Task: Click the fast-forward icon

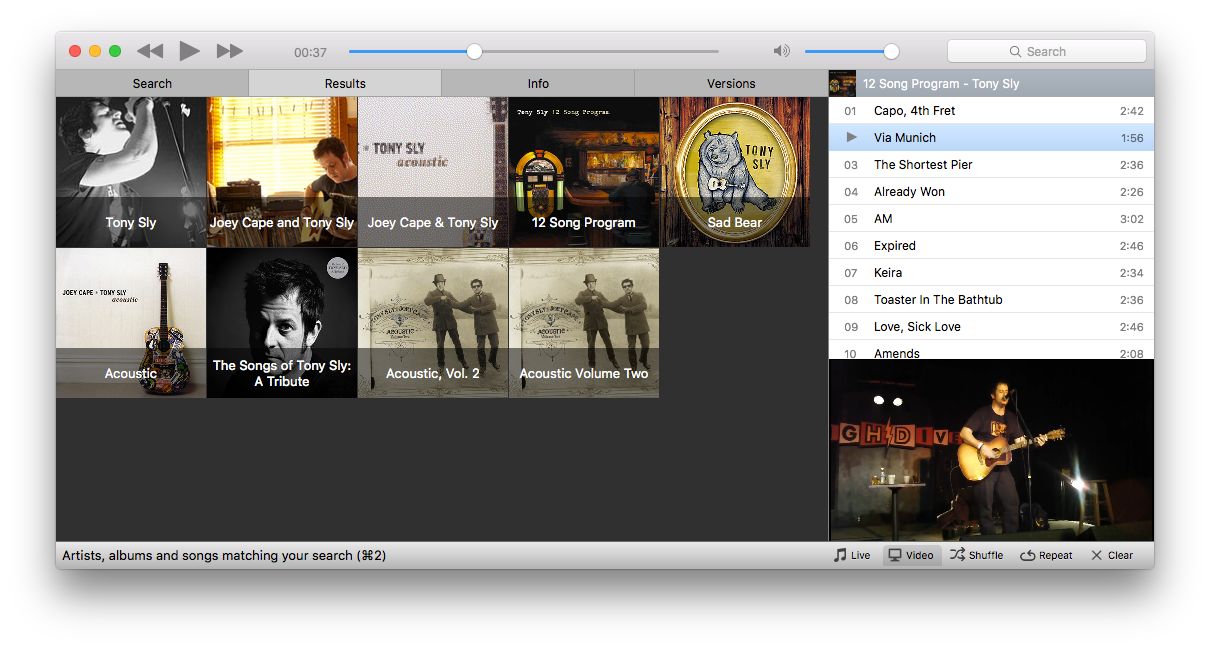Action: point(230,50)
